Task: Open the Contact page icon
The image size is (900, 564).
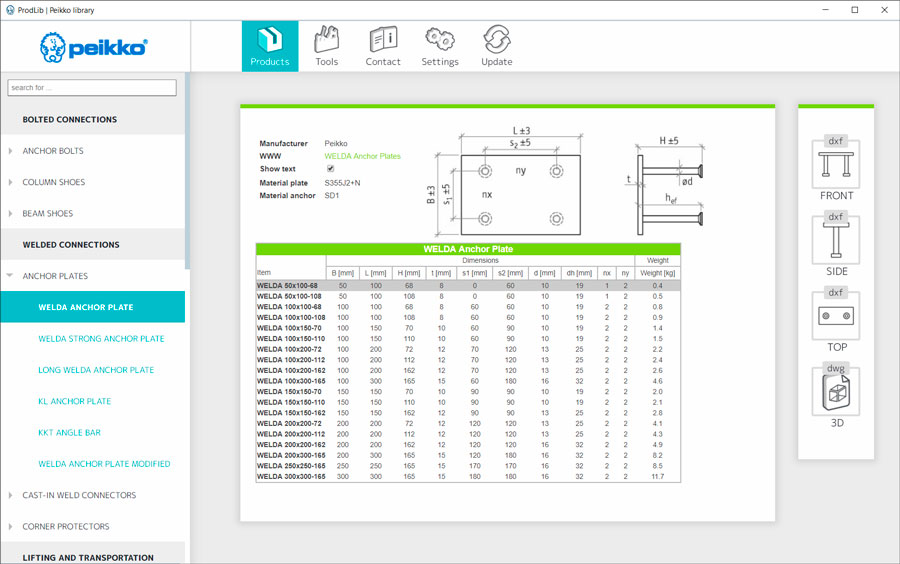Action: pos(383,46)
